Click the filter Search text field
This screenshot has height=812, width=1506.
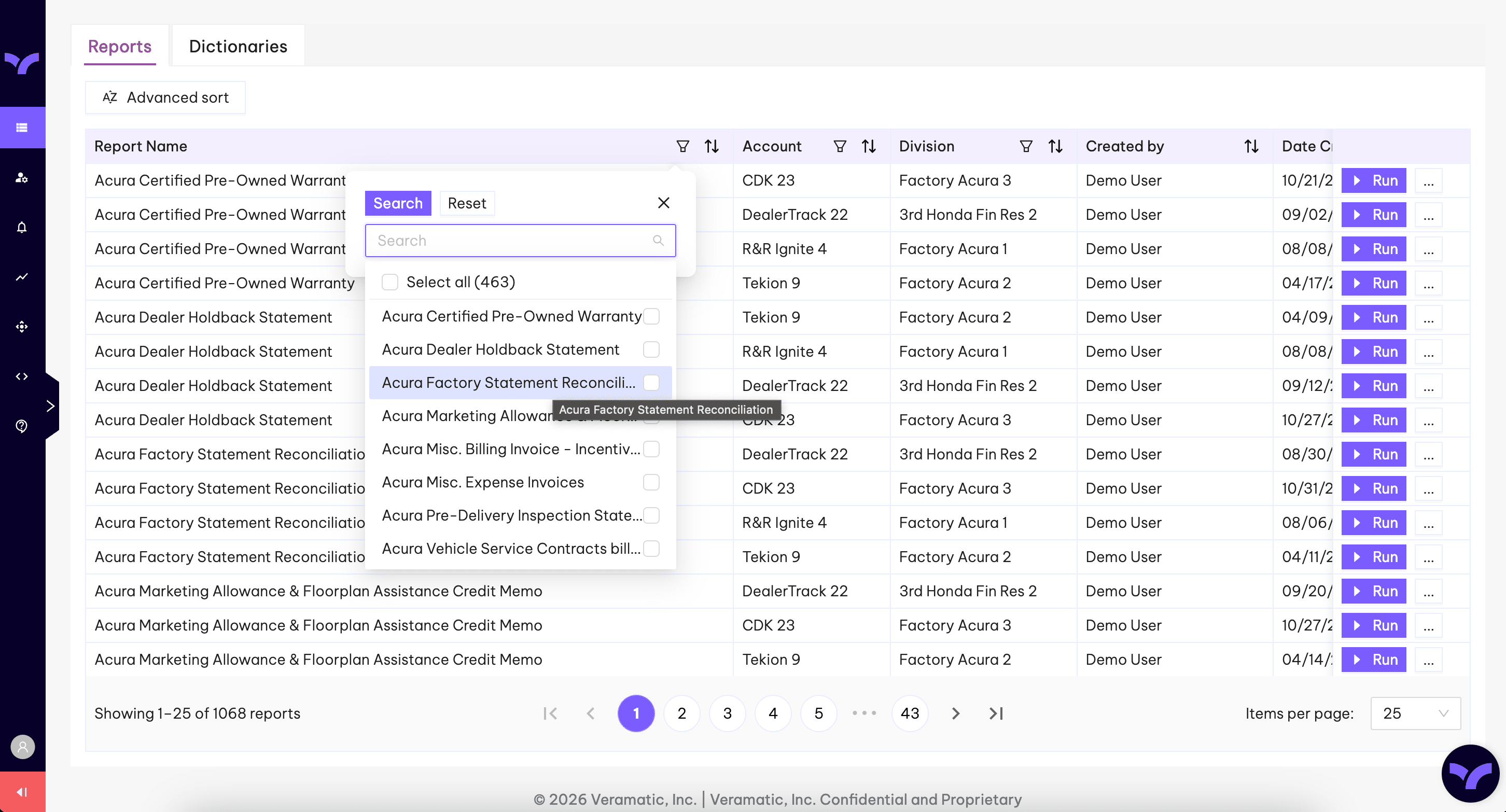click(x=520, y=240)
